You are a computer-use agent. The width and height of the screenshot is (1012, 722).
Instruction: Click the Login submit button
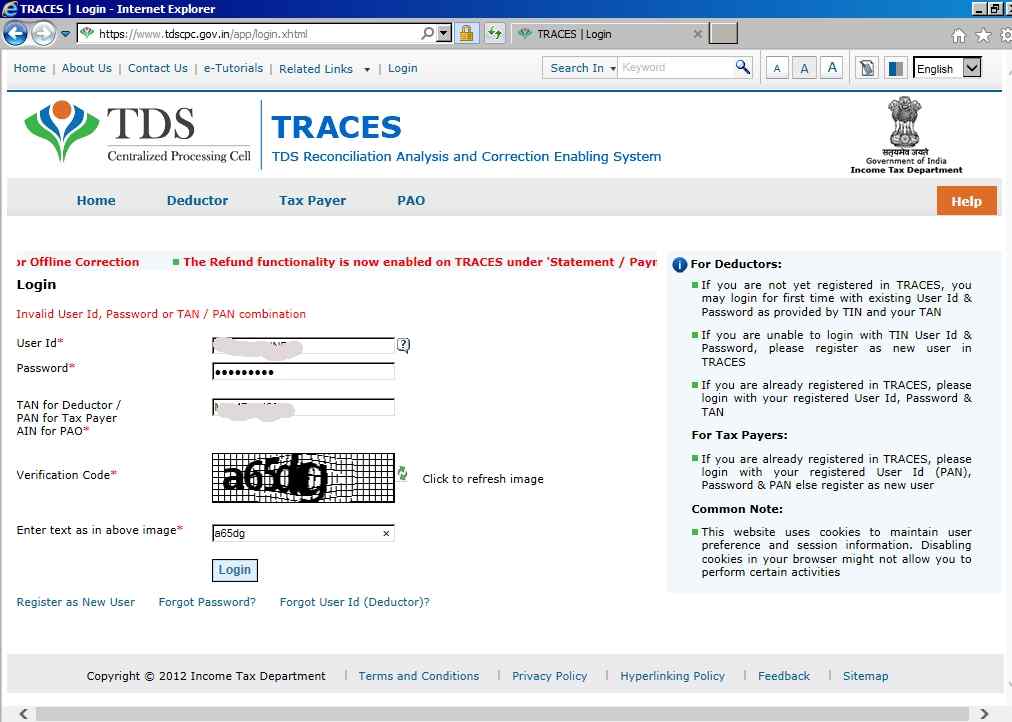click(234, 570)
